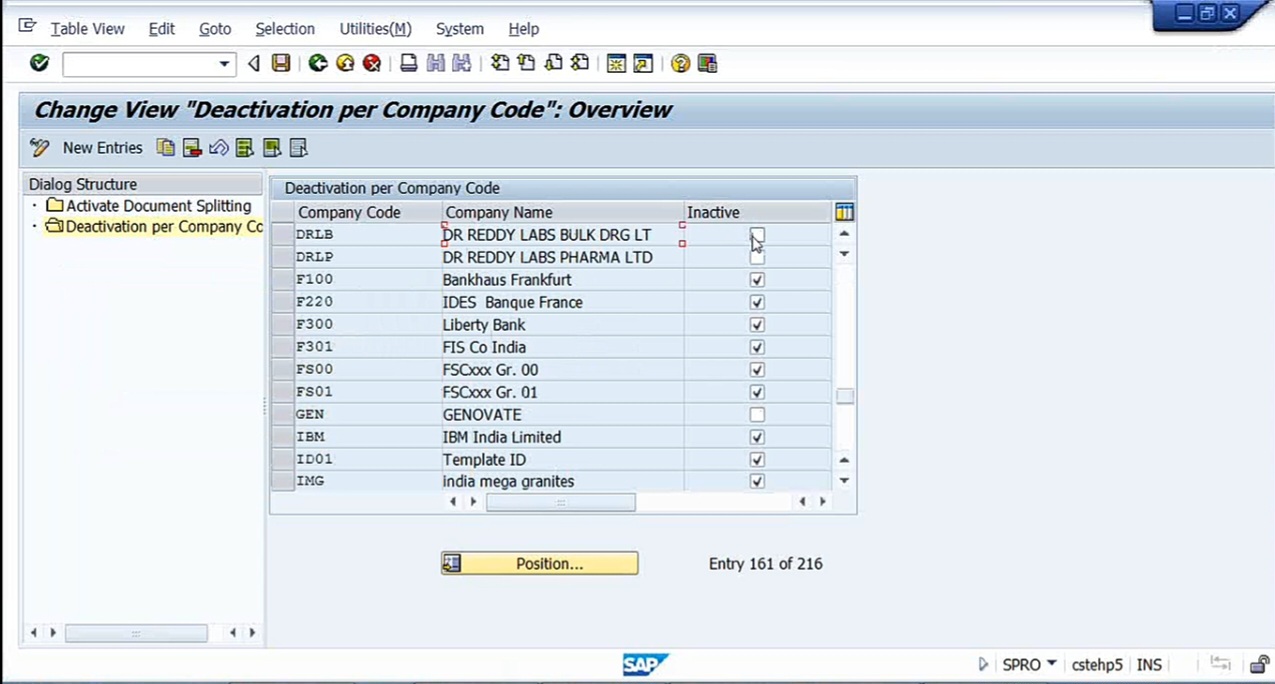Image resolution: width=1275 pixels, height=684 pixels.
Task: Click the Generate Shortcut icon
Action: (x=643, y=63)
